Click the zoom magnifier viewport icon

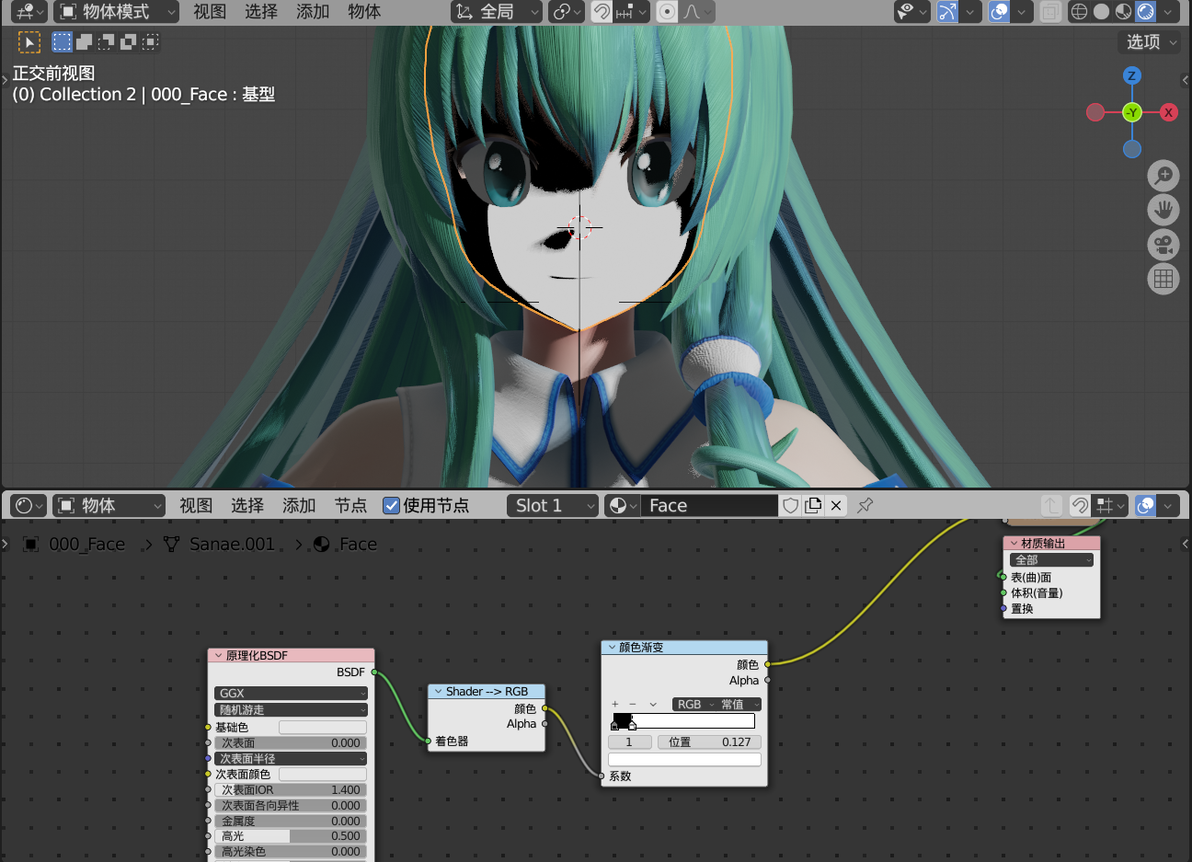pos(1163,176)
